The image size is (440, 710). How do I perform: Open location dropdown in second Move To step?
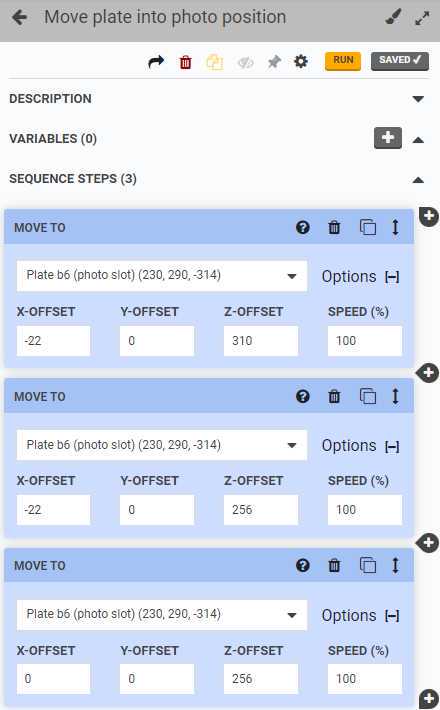pos(162,445)
